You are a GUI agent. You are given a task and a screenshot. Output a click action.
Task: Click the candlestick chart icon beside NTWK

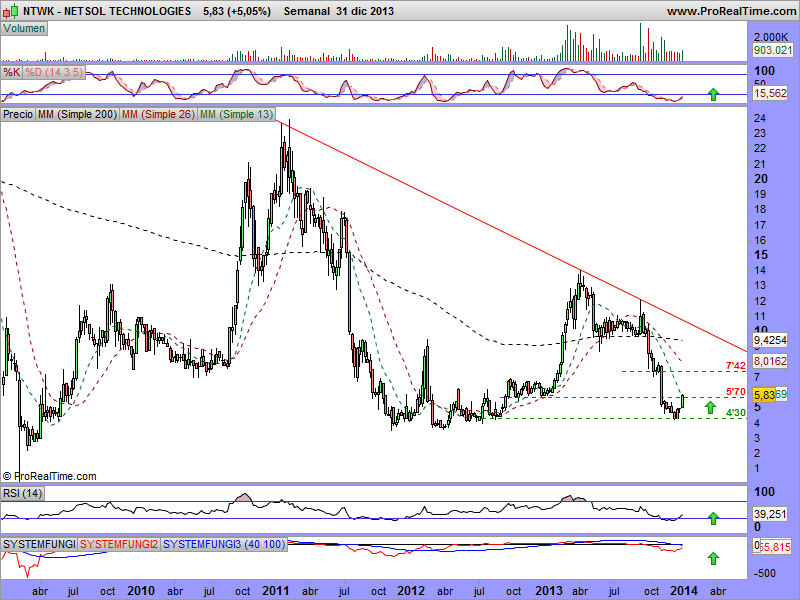pyautogui.click(x=11, y=11)
